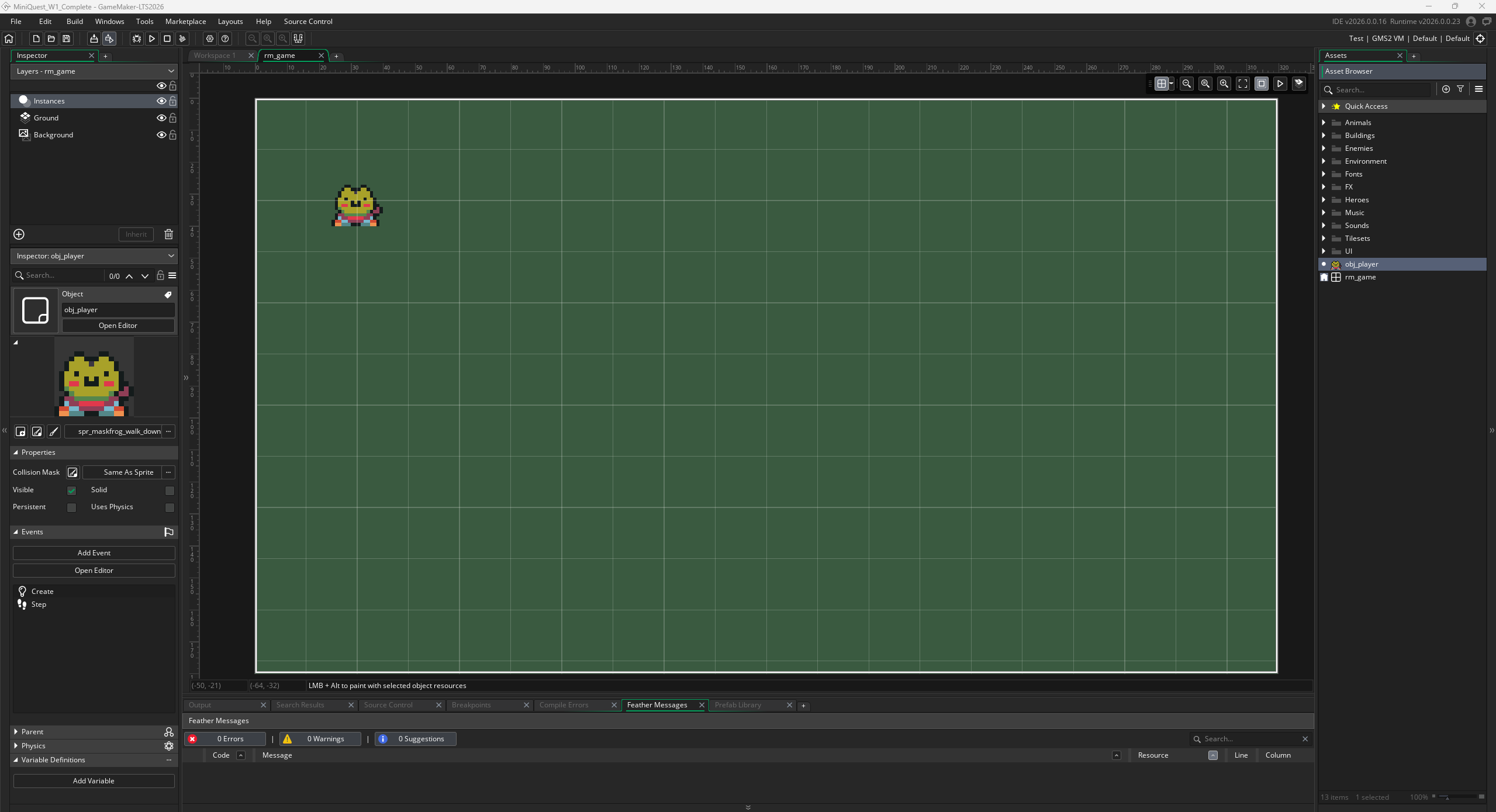
Task: Toggle workspace docking icon in main toolbar
Action: [298, 39]
